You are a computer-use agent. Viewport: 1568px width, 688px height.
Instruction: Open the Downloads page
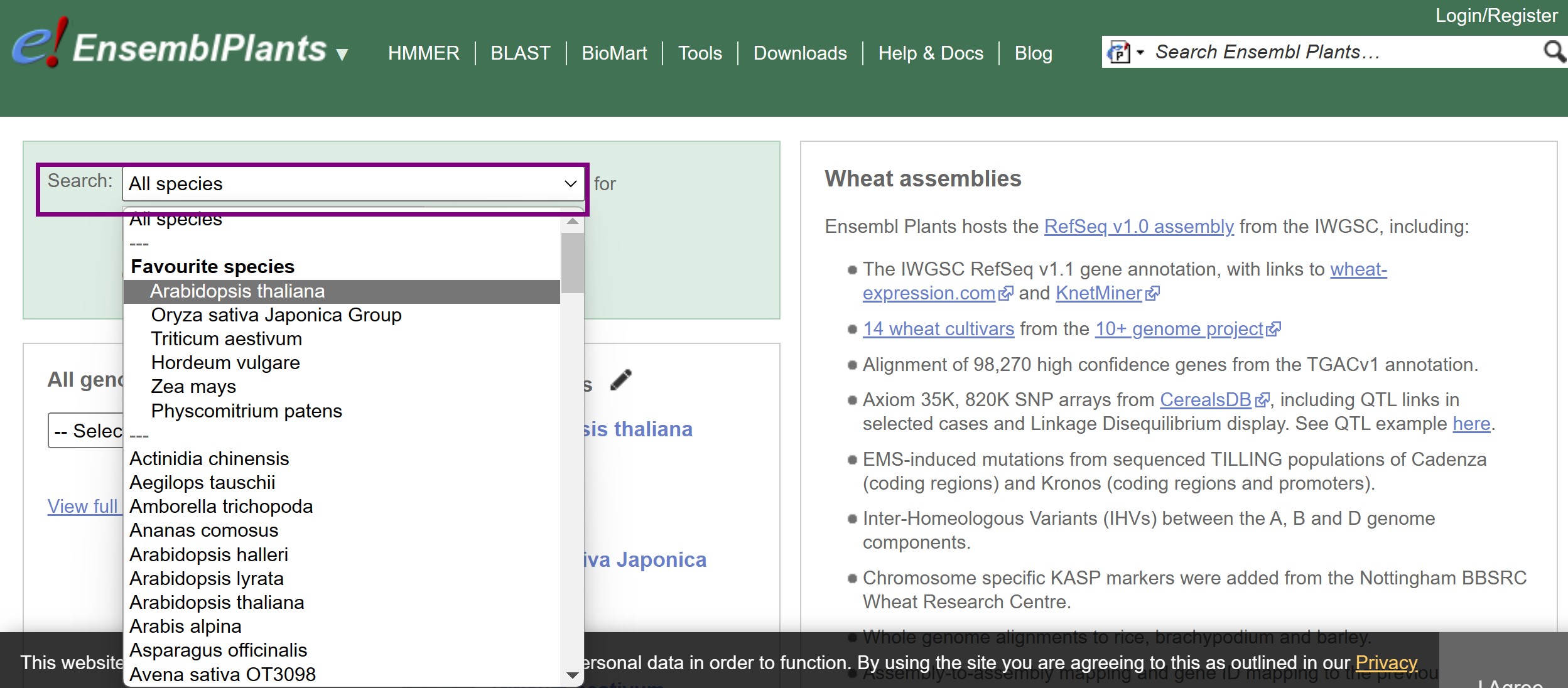[x=800, y=53]
